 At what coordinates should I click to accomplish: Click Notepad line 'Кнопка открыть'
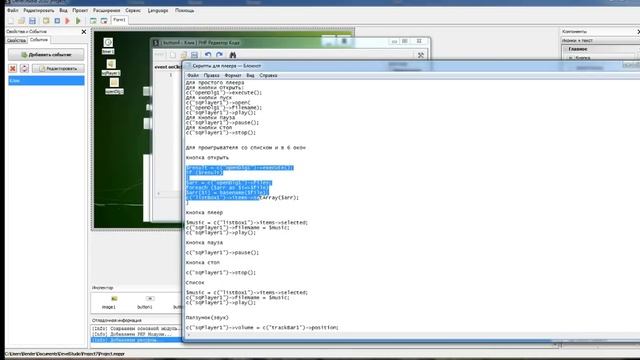click(207, 158)
